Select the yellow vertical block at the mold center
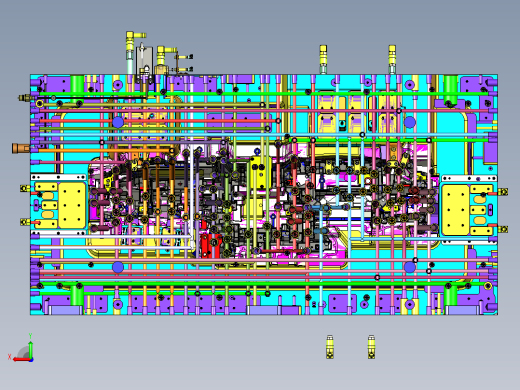The height and width of the screenshot is (390, 520). (x=260, y=173)
